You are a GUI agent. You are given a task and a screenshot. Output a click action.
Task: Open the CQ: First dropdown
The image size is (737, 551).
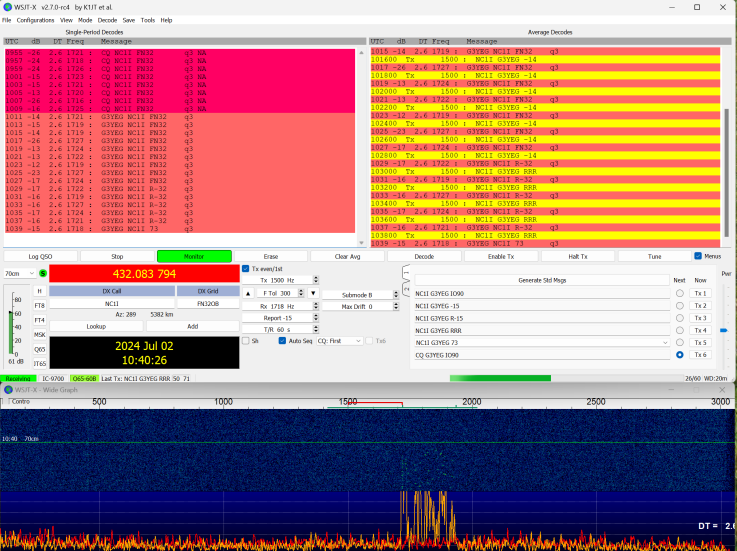[339, 341]
